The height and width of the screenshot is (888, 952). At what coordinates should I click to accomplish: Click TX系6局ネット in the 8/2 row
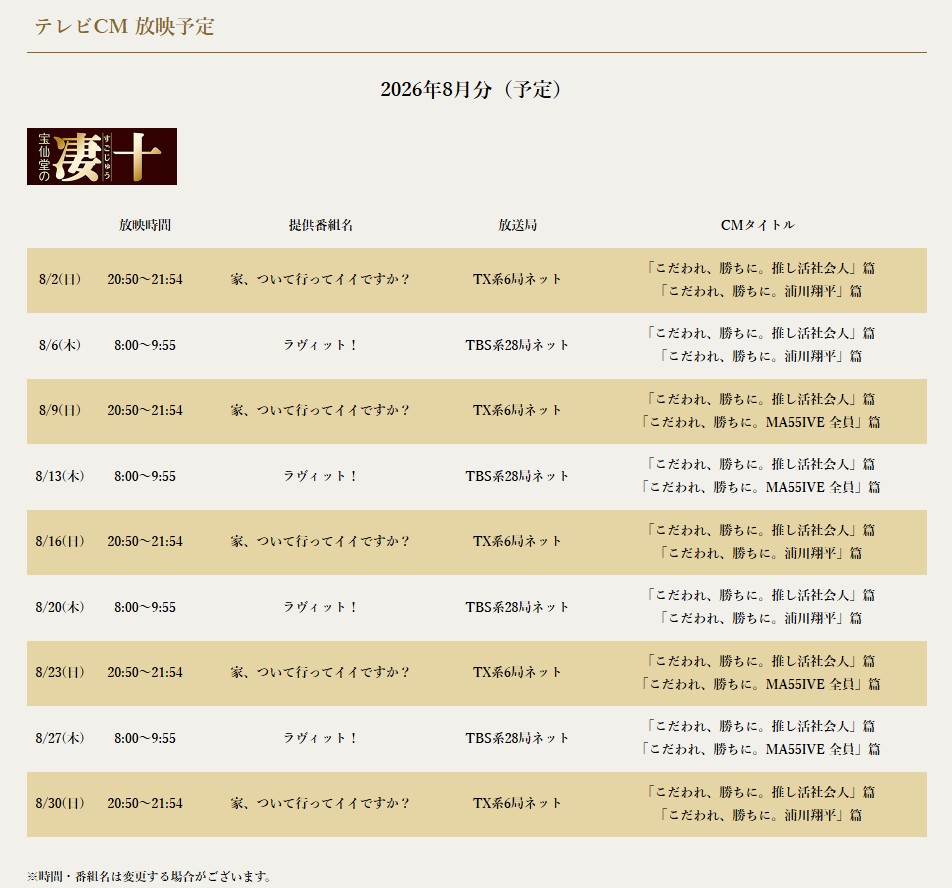[517, 279]
